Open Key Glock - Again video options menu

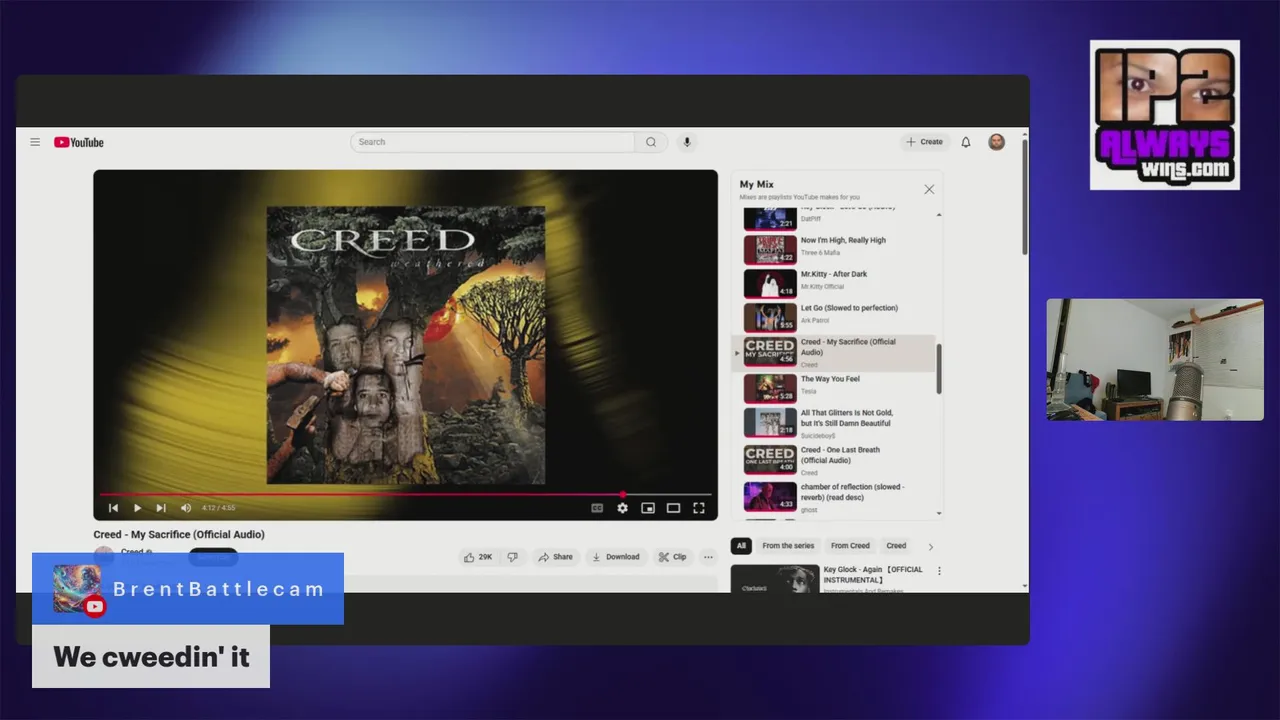tap(939, 571)
